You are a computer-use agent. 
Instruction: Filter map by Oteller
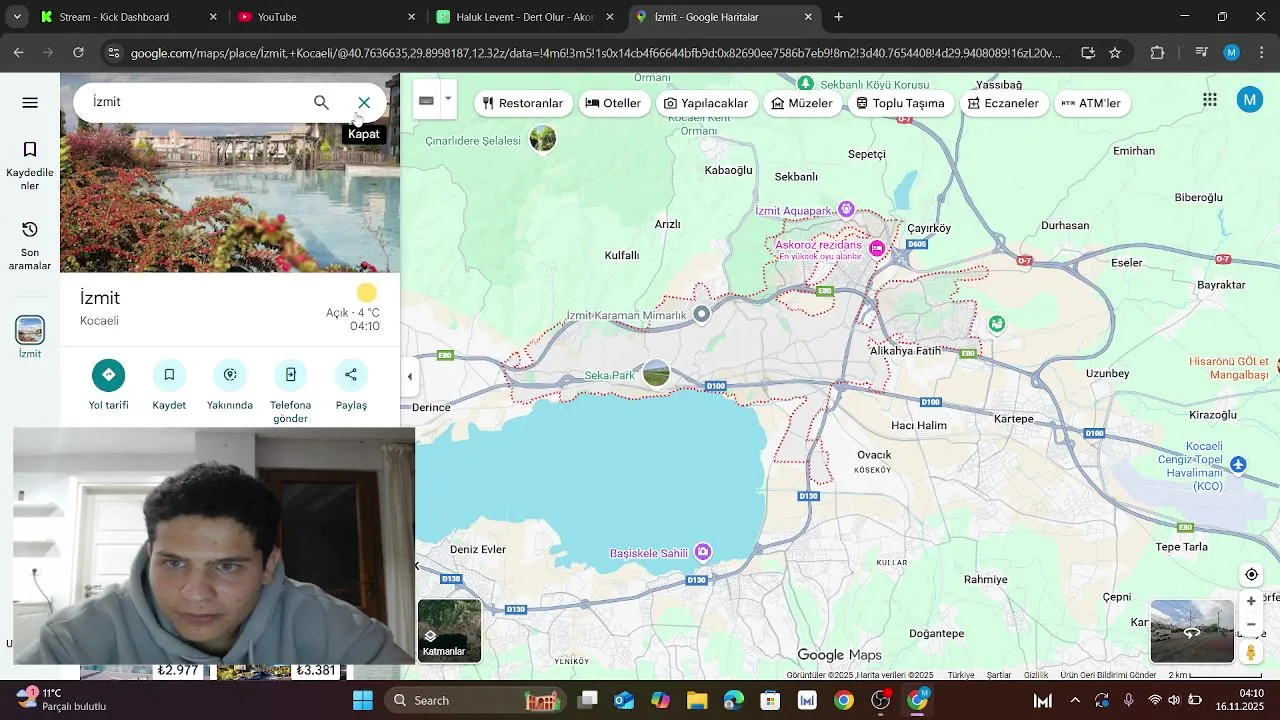click(x=613, y=103)
